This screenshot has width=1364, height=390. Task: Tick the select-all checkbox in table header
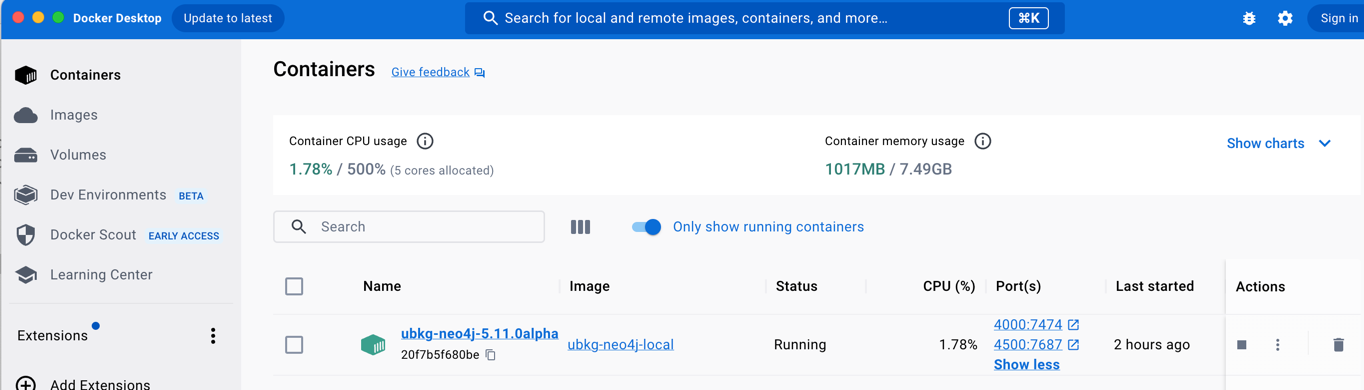pyautogui.click(x=294, y=287)
